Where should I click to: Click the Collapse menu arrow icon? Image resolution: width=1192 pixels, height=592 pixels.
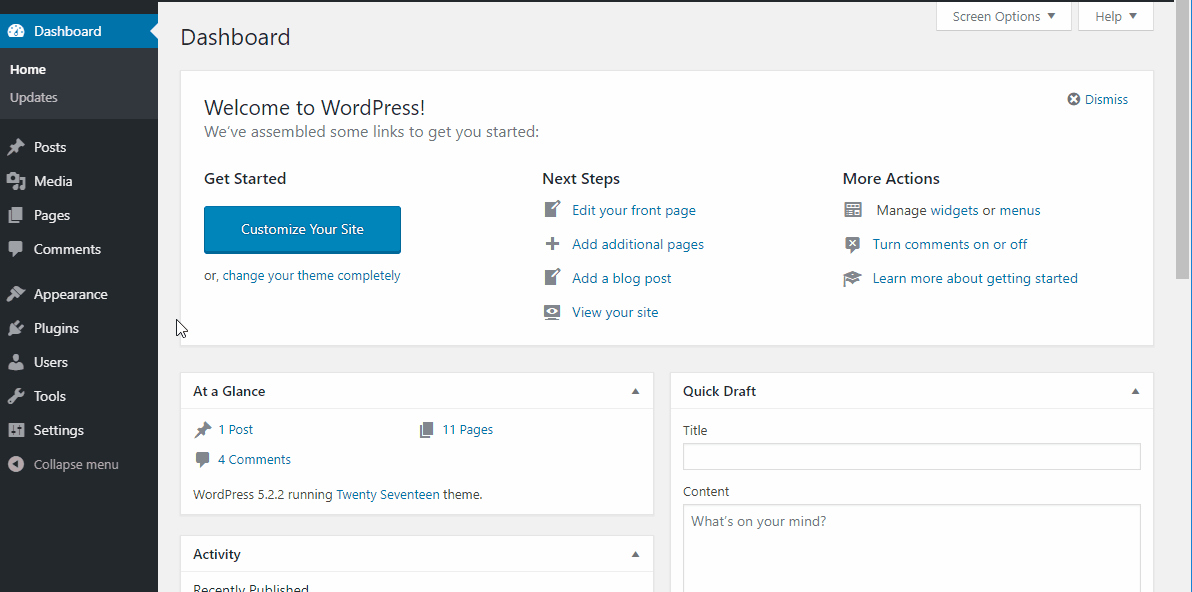coord(16,464)
